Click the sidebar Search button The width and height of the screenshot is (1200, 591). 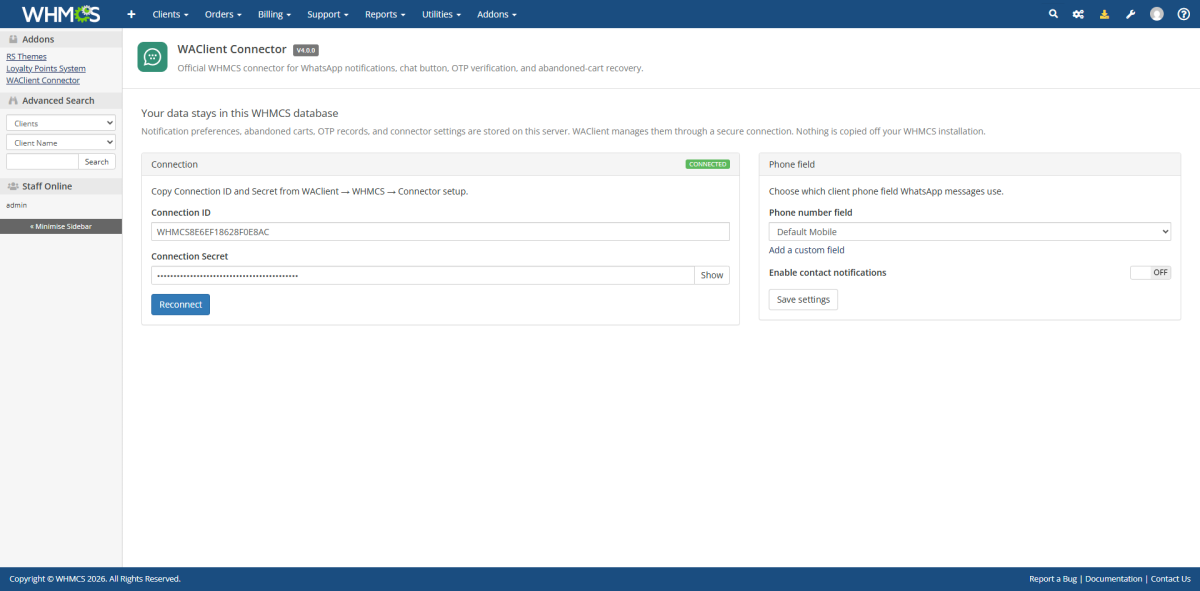97,161
